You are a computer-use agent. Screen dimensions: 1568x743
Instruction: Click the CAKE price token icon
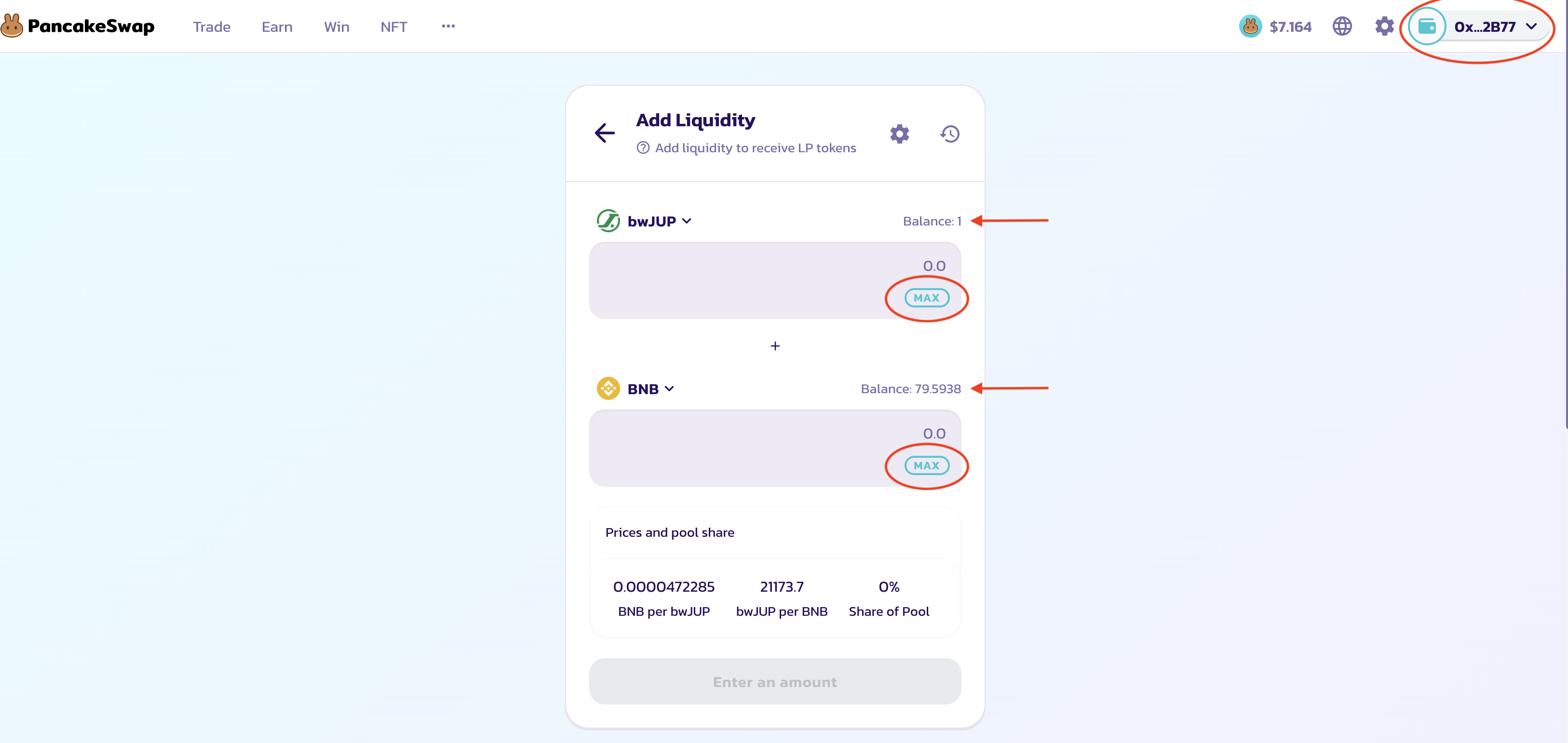[x=1250, y=26]
